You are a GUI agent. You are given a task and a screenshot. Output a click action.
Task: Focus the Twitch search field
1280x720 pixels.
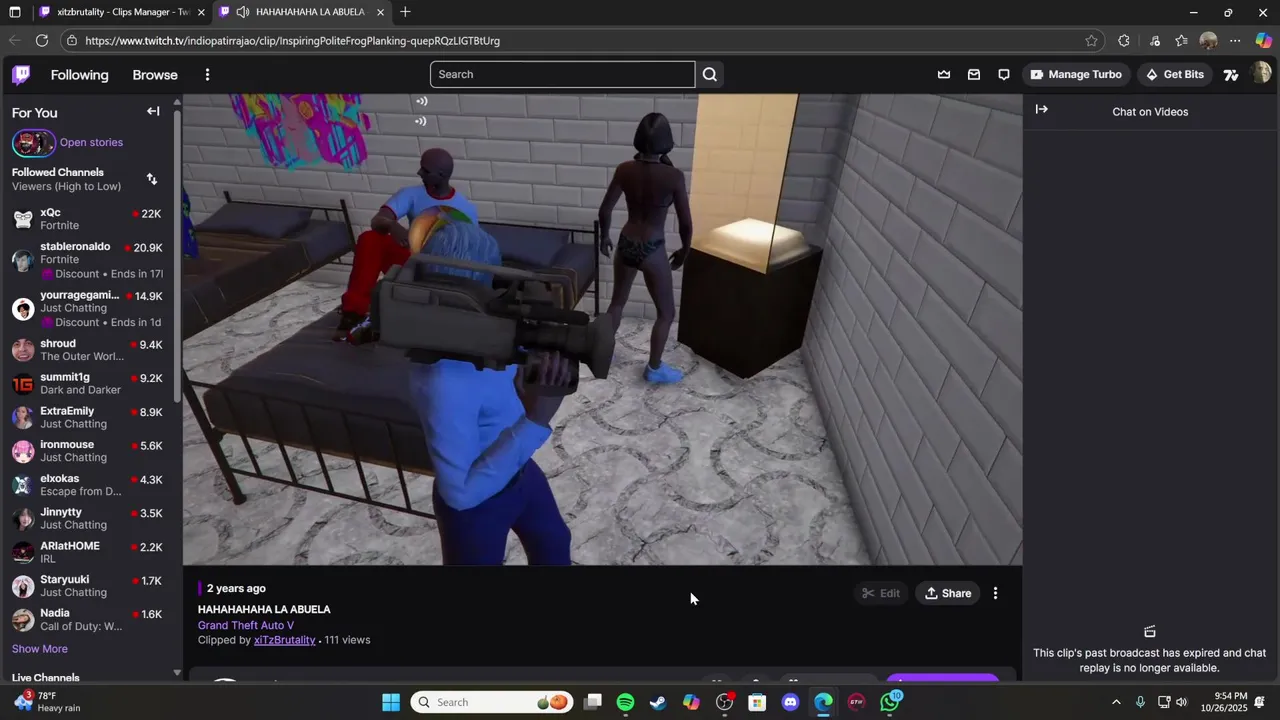[x=563, y=74]
